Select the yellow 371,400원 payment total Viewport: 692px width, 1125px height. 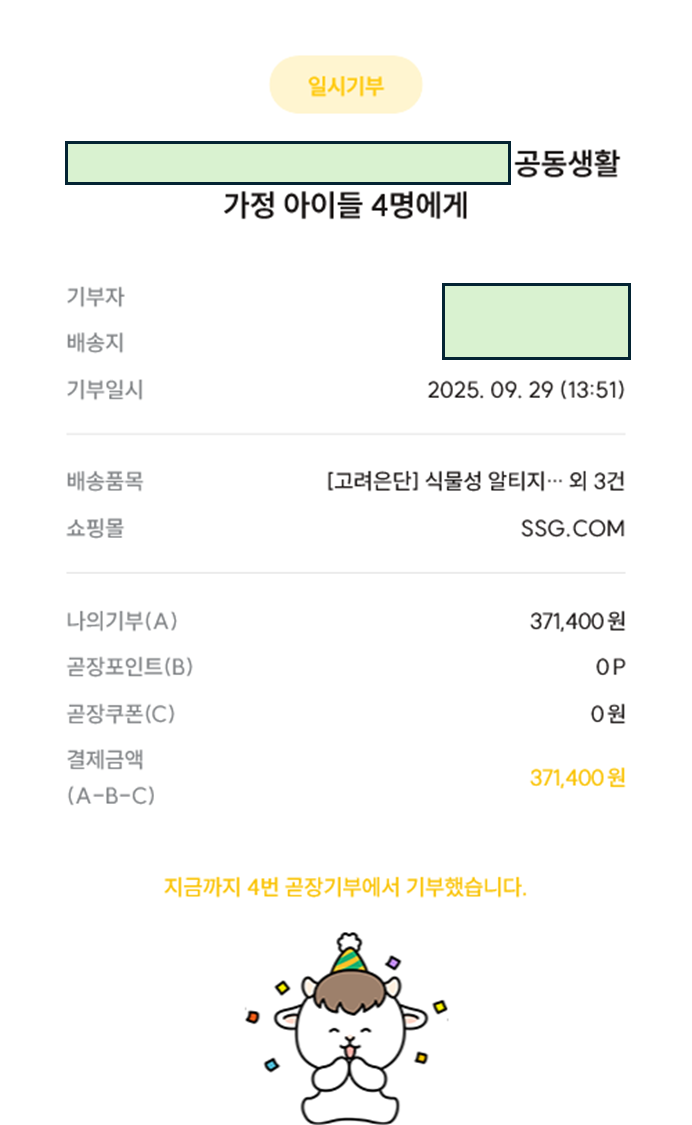tap(577, 778)
